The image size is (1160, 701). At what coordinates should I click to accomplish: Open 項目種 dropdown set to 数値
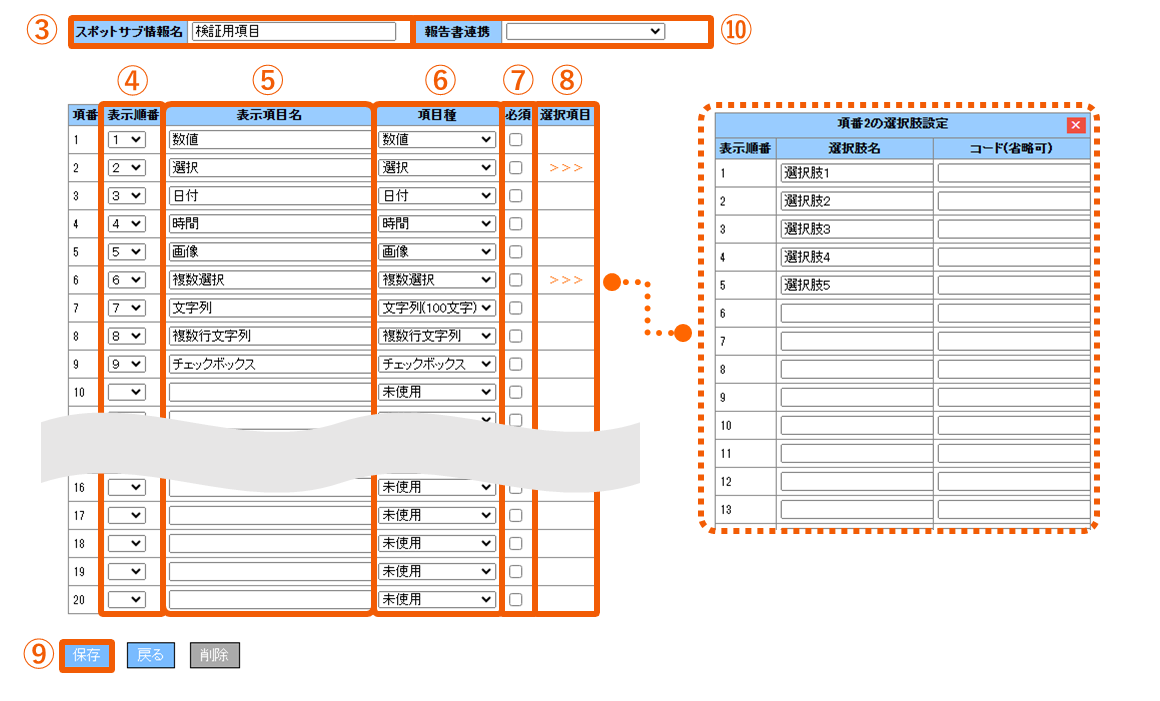click(x=436, y=140)
